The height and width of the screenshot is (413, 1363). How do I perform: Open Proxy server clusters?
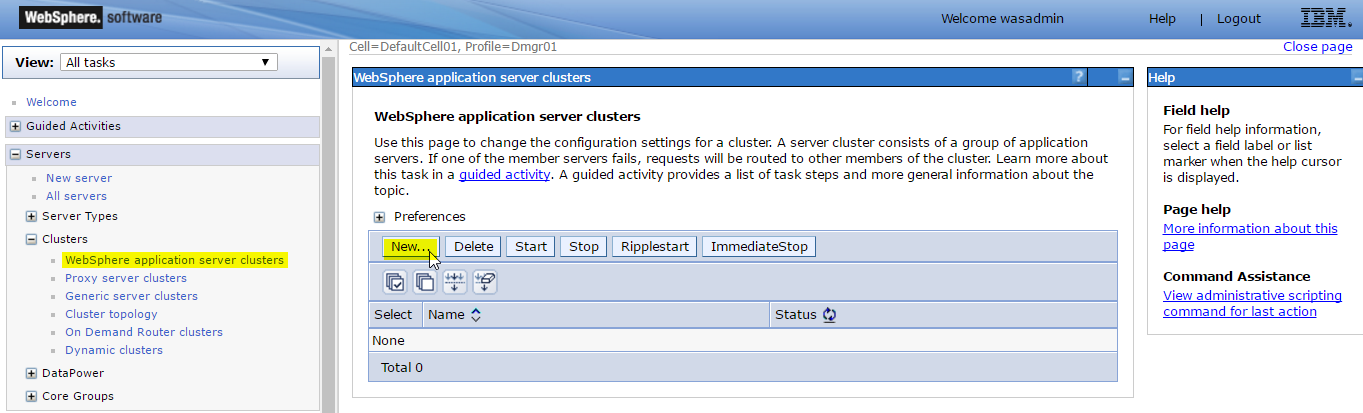[x=126, y=278]
